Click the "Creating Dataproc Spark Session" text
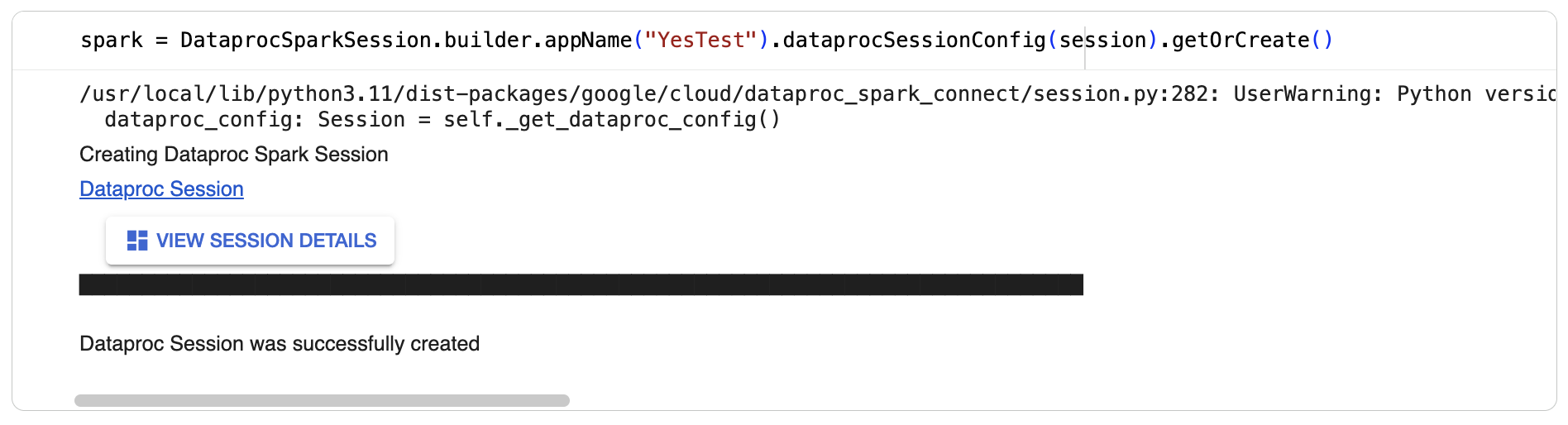1568x425 pixels. coord(233,155)
